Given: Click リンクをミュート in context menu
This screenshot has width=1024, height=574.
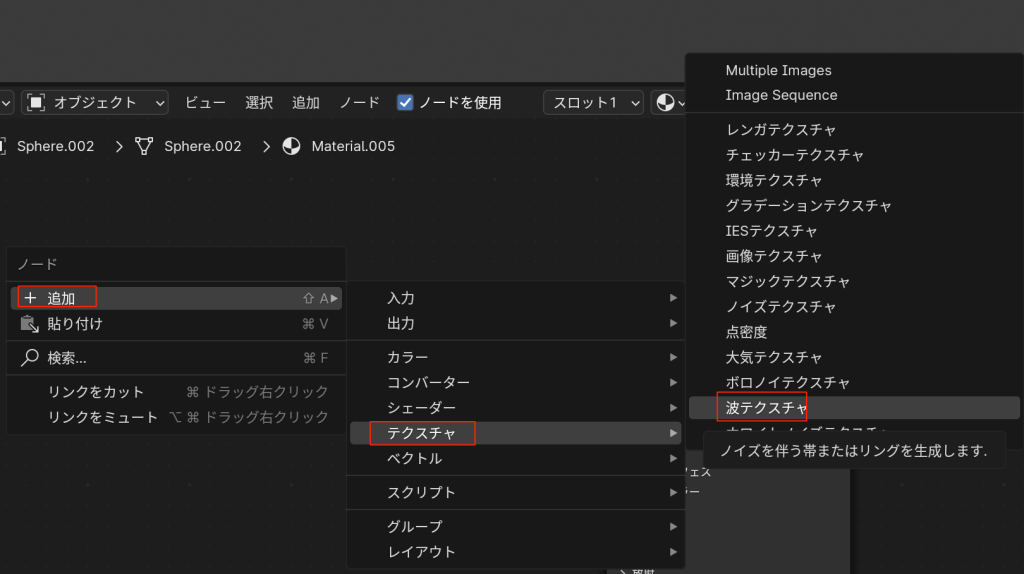Looking at the screenshot, I should click(103, 417).
